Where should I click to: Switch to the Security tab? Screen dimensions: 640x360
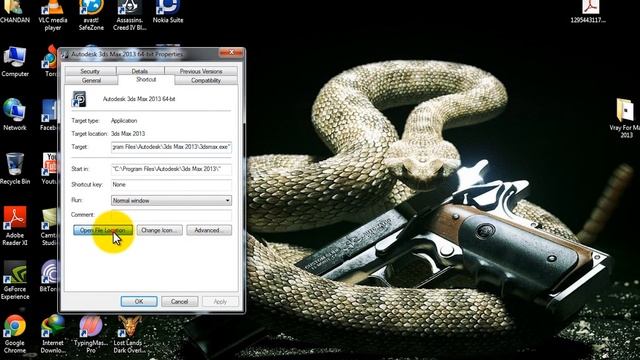[x=90, y=71]
